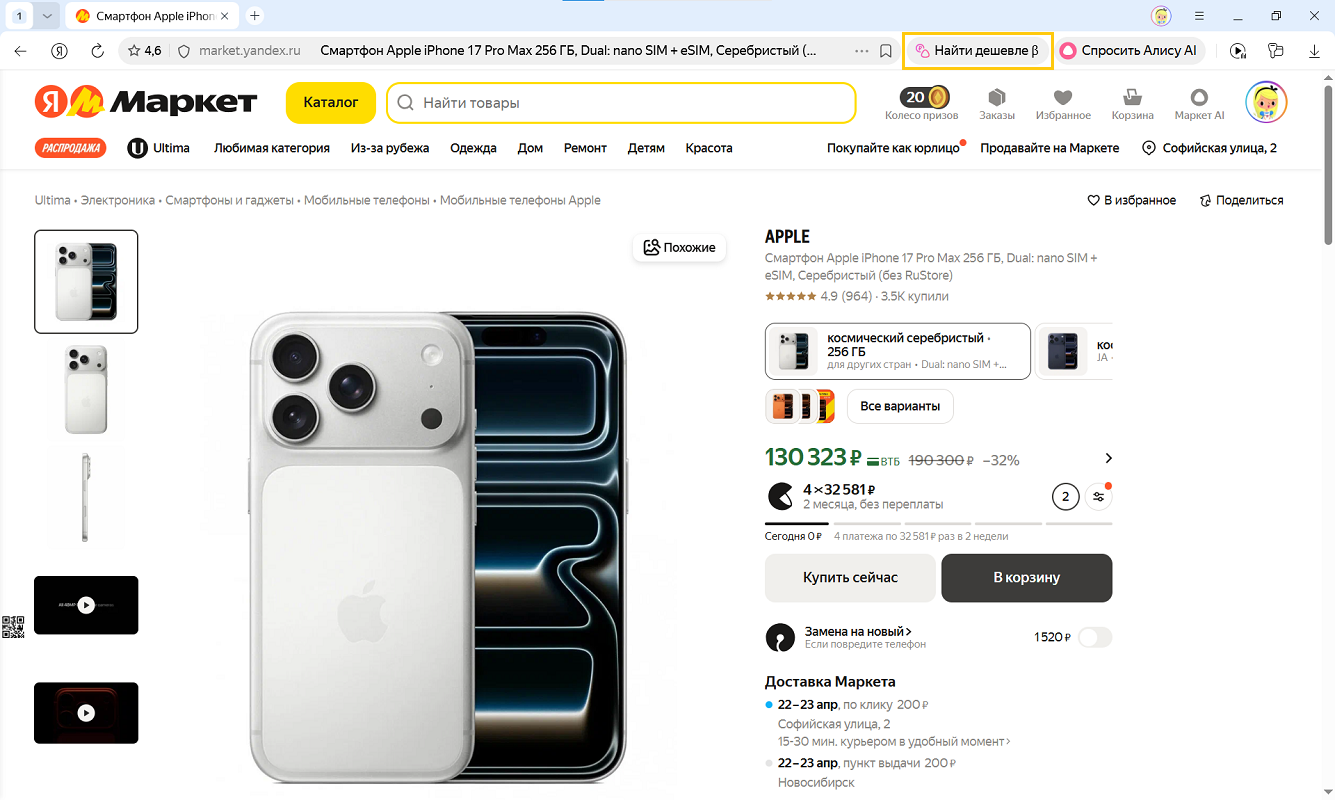Enable the Замена на новый toggle
The height and width of the screenshot is (800, 1335).
1095,637
